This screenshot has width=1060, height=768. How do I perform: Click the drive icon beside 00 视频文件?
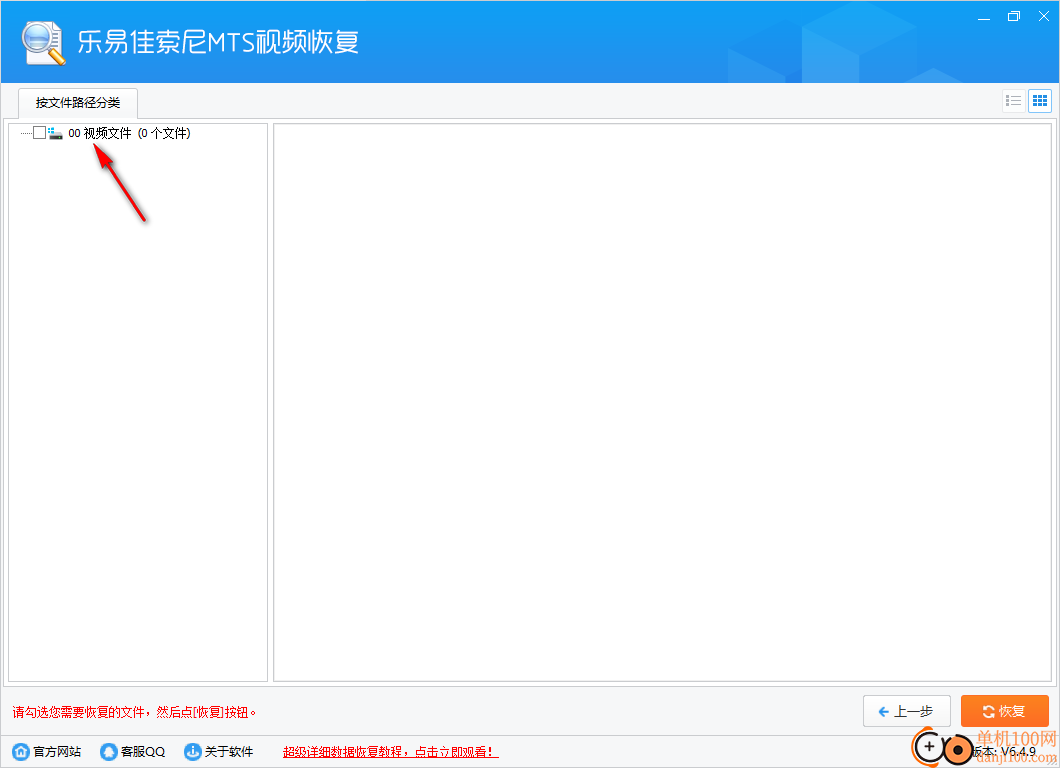pyautogui.click(x=55, y=133)
